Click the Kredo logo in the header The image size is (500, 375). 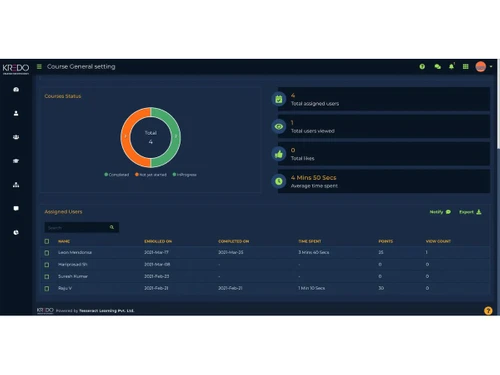(16, 69)
